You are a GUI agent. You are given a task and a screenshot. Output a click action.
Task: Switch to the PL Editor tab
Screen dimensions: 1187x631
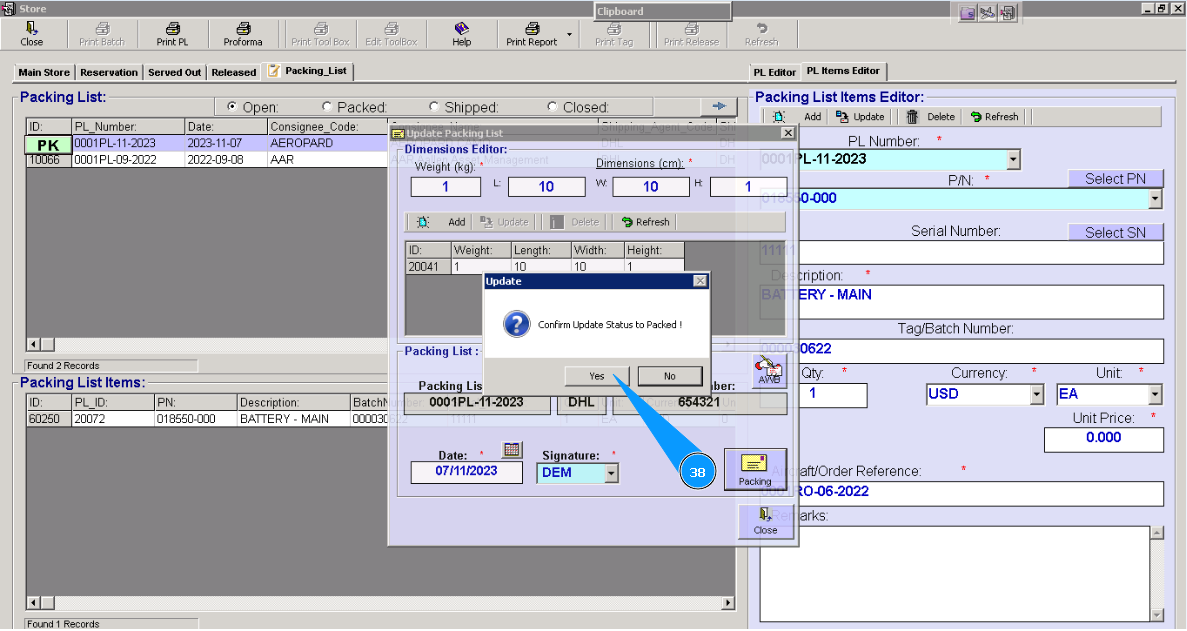(775, 72)
